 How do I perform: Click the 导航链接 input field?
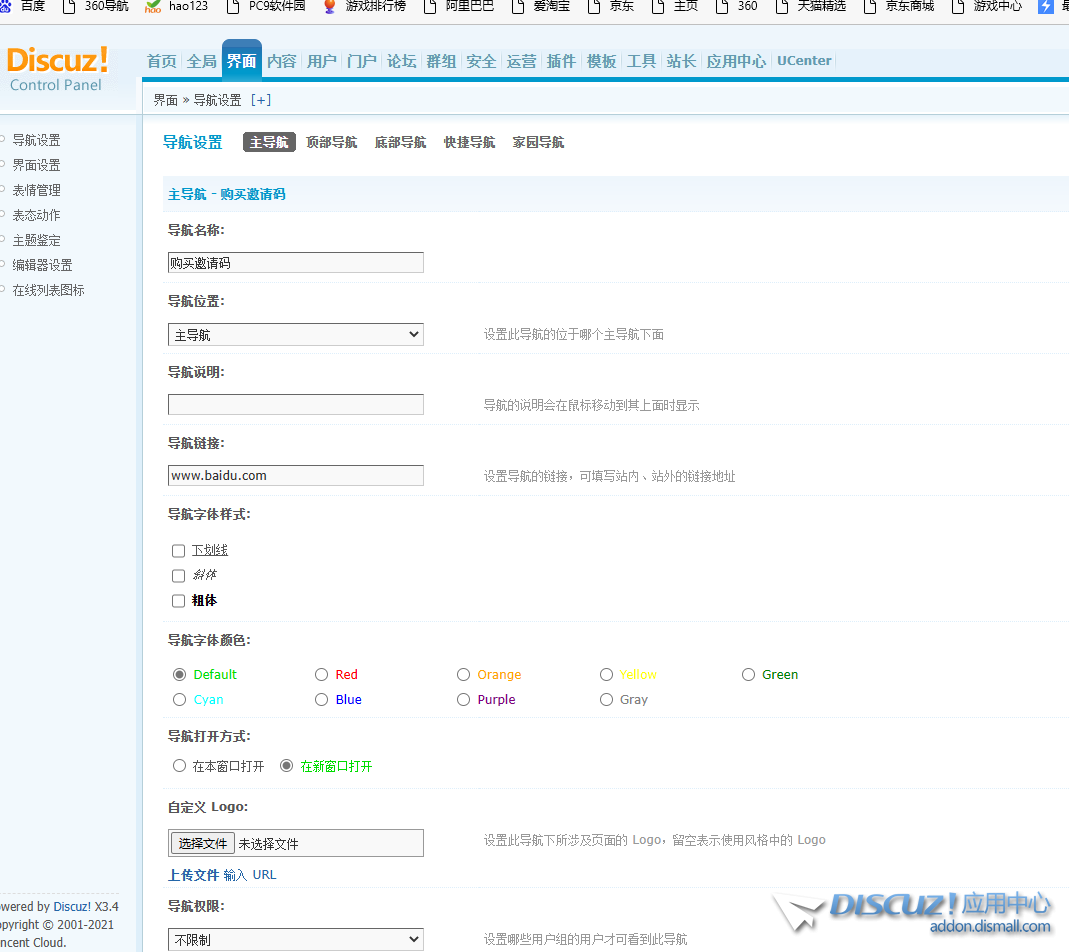tap(295, 476)
